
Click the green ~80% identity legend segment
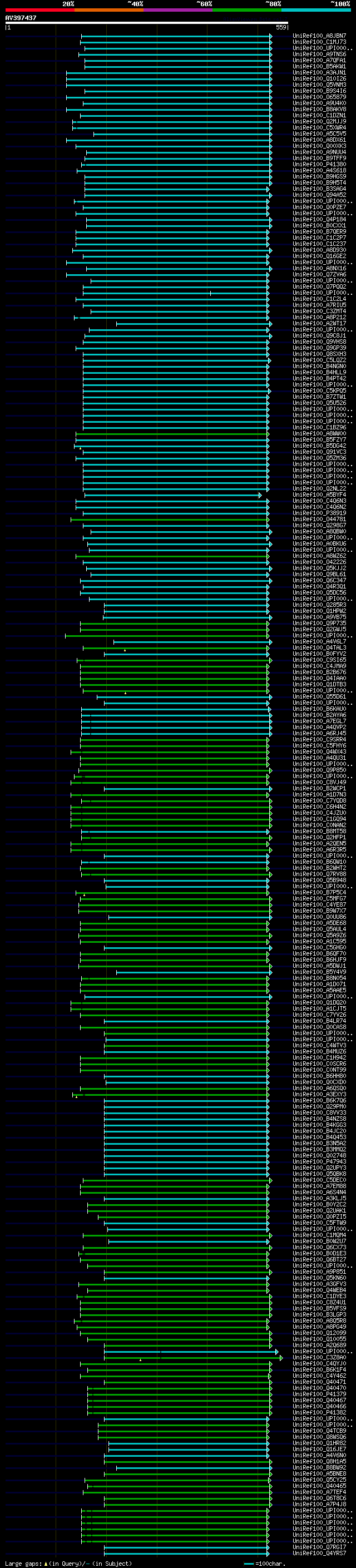[x=247, y=10]
